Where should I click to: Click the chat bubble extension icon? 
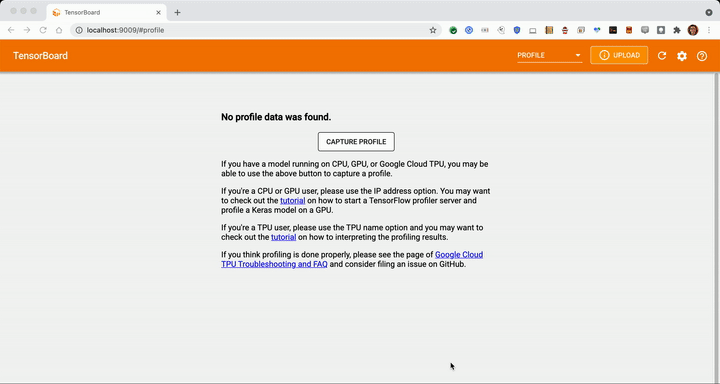click(x=645, y=30)
